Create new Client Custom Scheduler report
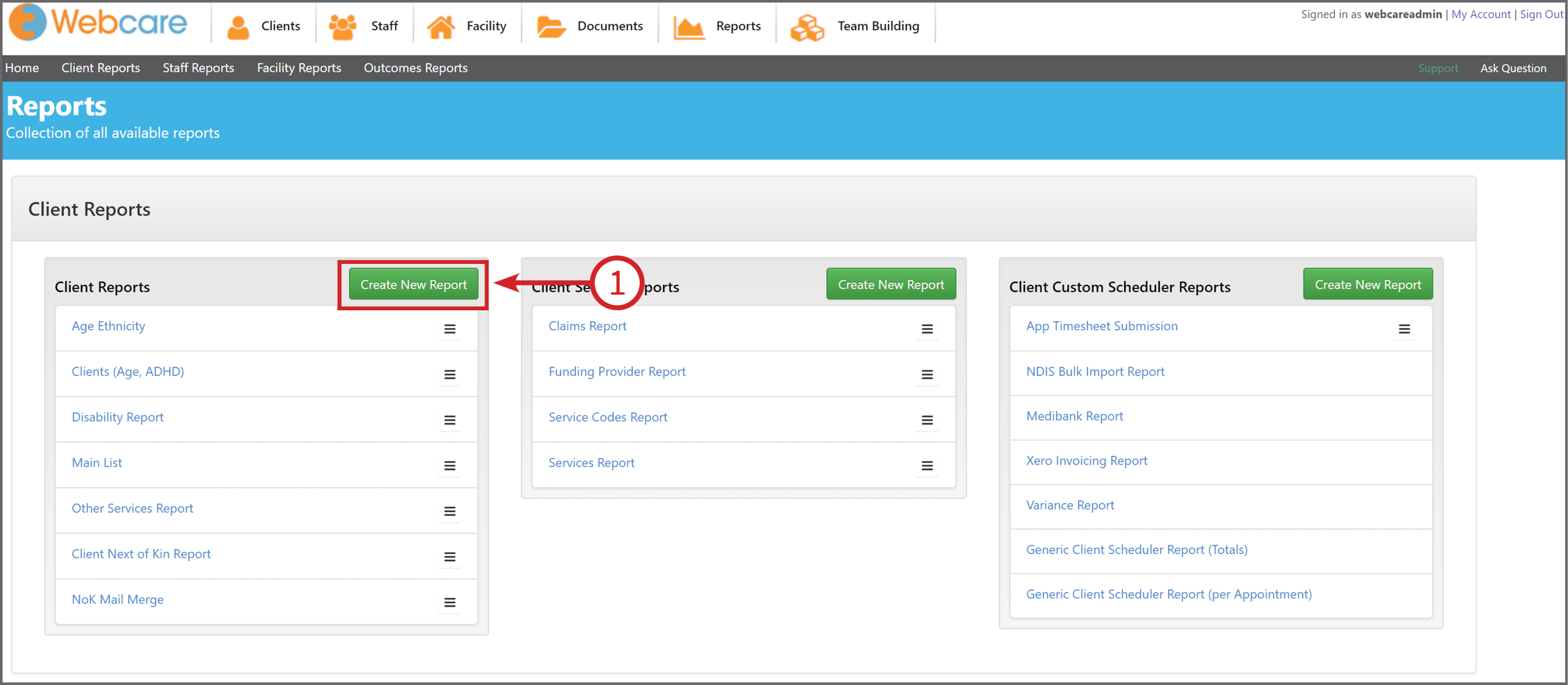Image resolution: width=1568 pixels, height=685 pixels. [x=1367, y=284]
